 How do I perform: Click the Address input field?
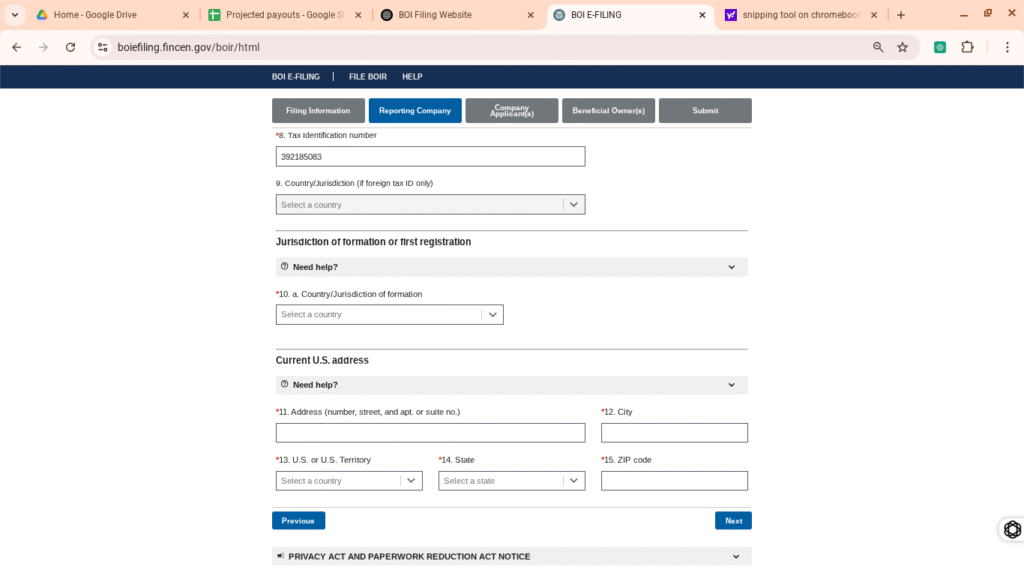[430, 433]
